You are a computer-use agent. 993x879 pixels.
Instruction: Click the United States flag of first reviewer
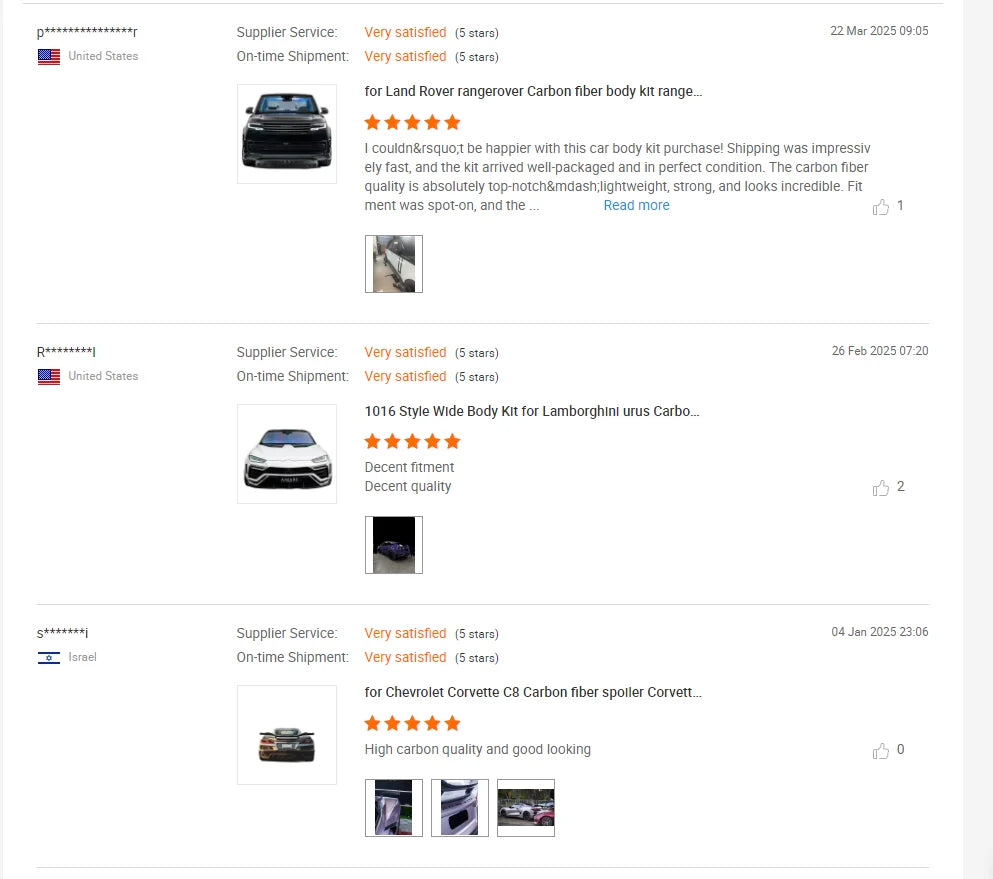[49, 57]
